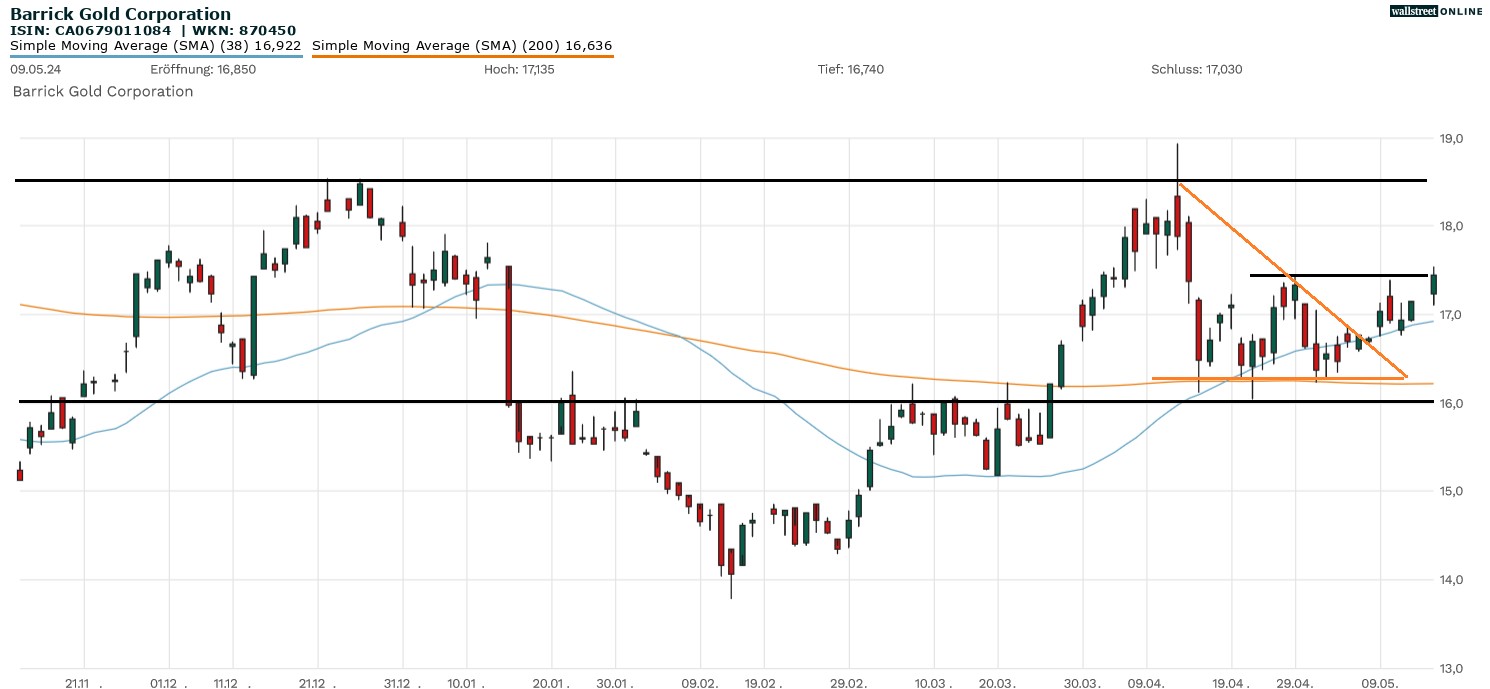Click the Hoch: 17,135 value
1490x689 pixels.
520,69
